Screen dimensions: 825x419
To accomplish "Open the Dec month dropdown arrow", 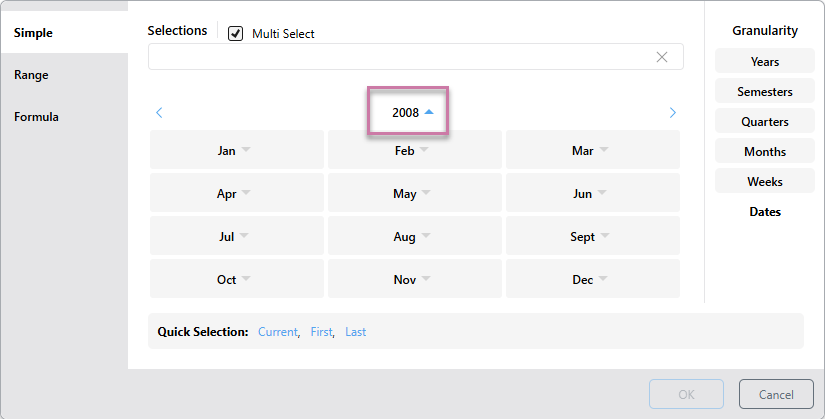I will pos(603,280).
